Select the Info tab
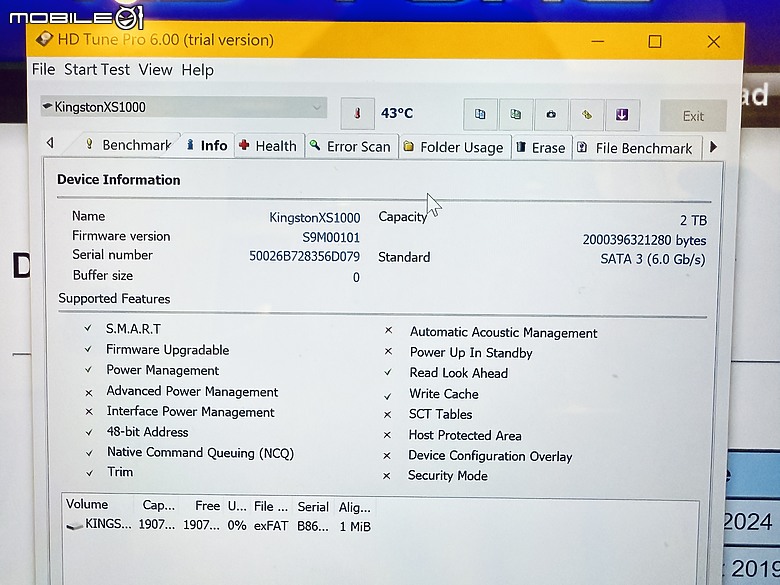 (206, 145)
